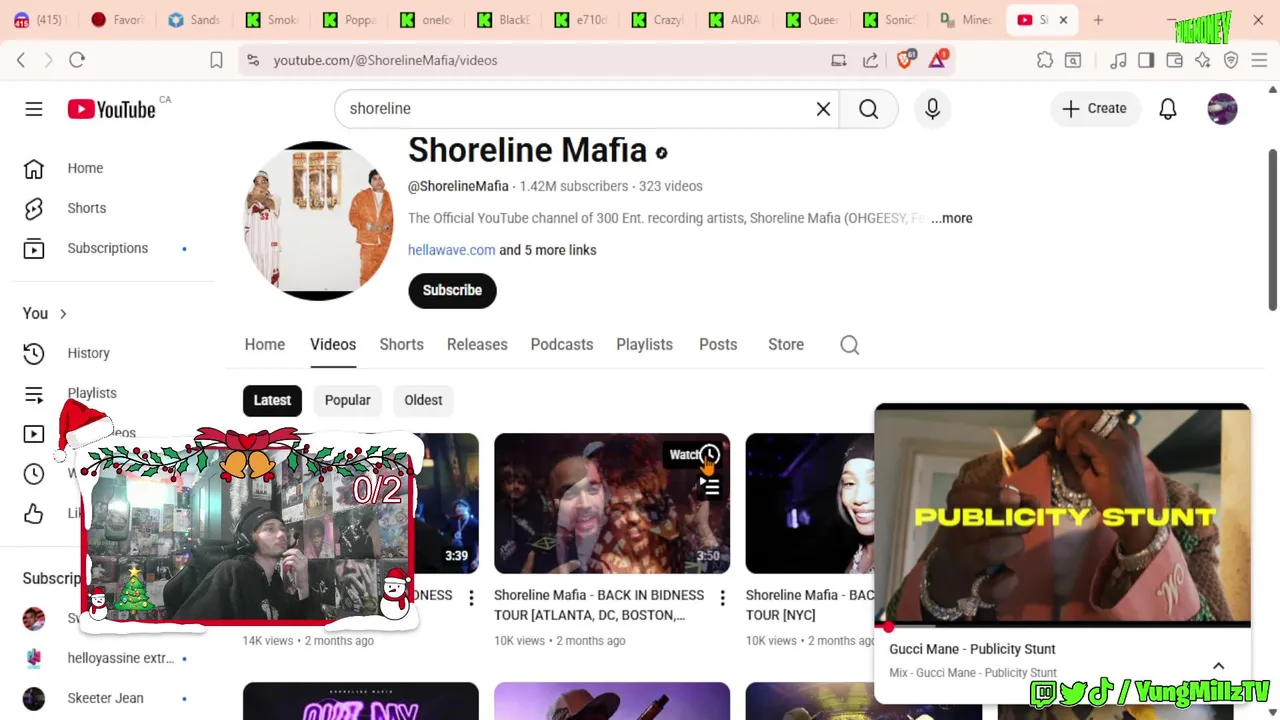Add the second video to Watch later
This screenshot has width=1280, height=720.
pos(709,455)
